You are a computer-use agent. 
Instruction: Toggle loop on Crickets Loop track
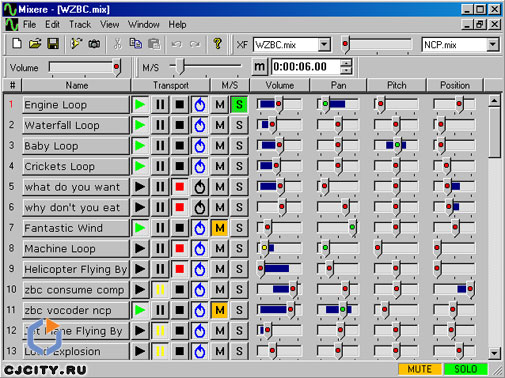click(x=200, y=166)
